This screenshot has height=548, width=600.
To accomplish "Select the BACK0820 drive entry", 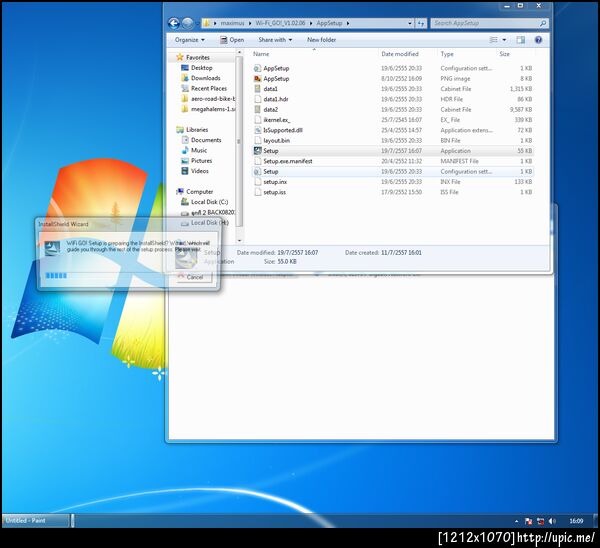I will click(213, 212).
